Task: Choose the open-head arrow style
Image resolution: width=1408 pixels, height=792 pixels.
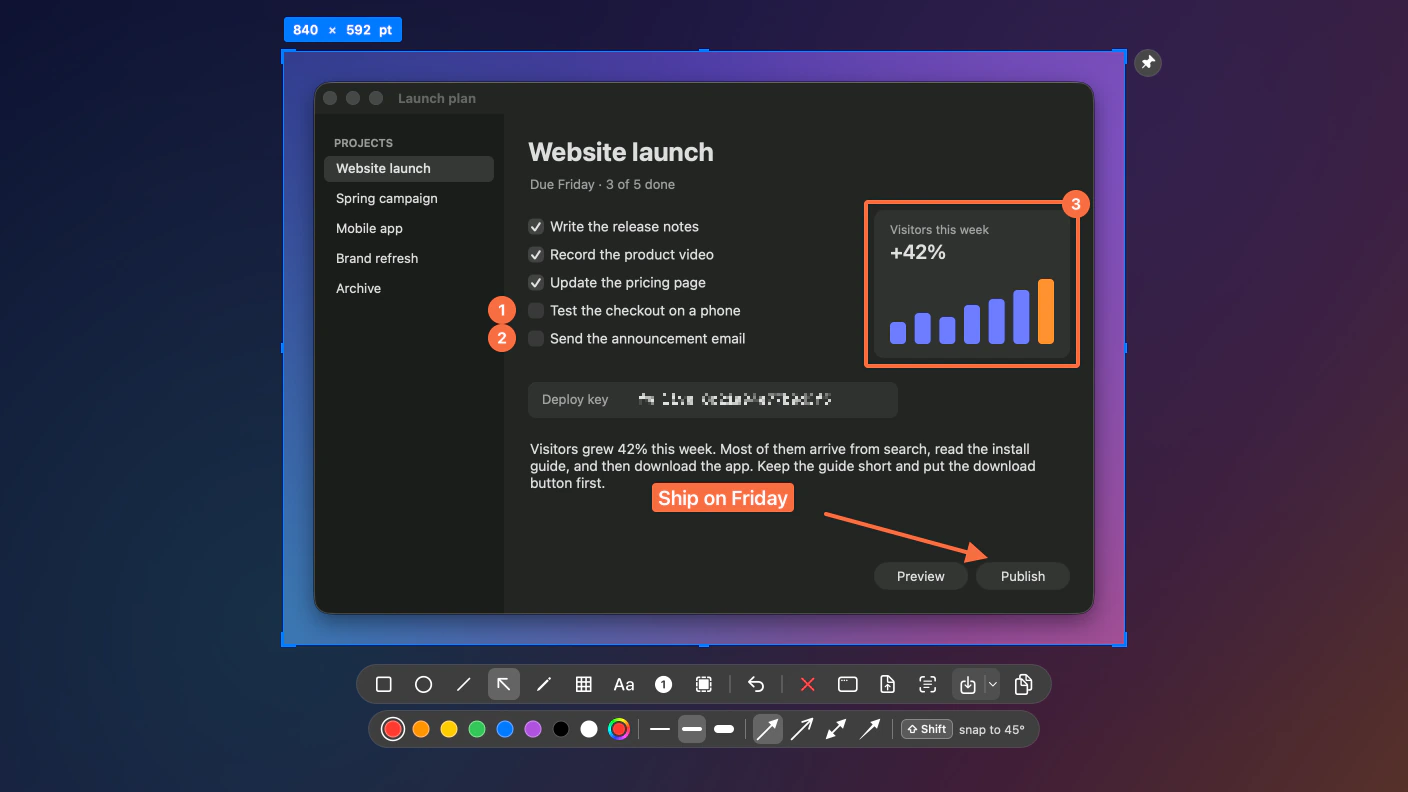Action: pyautogui.click(x=802, y=729)
